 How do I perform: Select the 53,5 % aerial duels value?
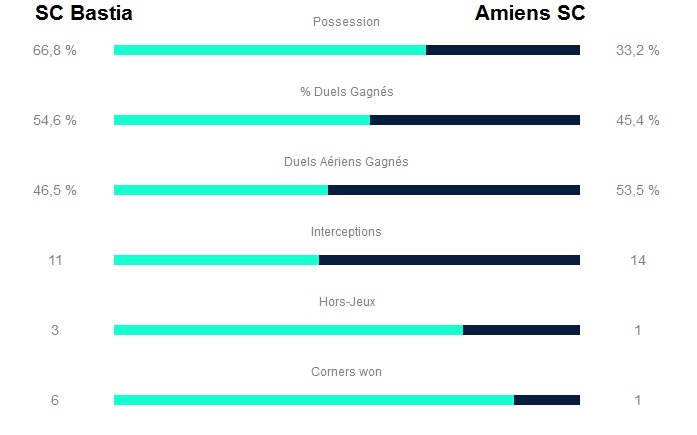click(x=638, y=190)
